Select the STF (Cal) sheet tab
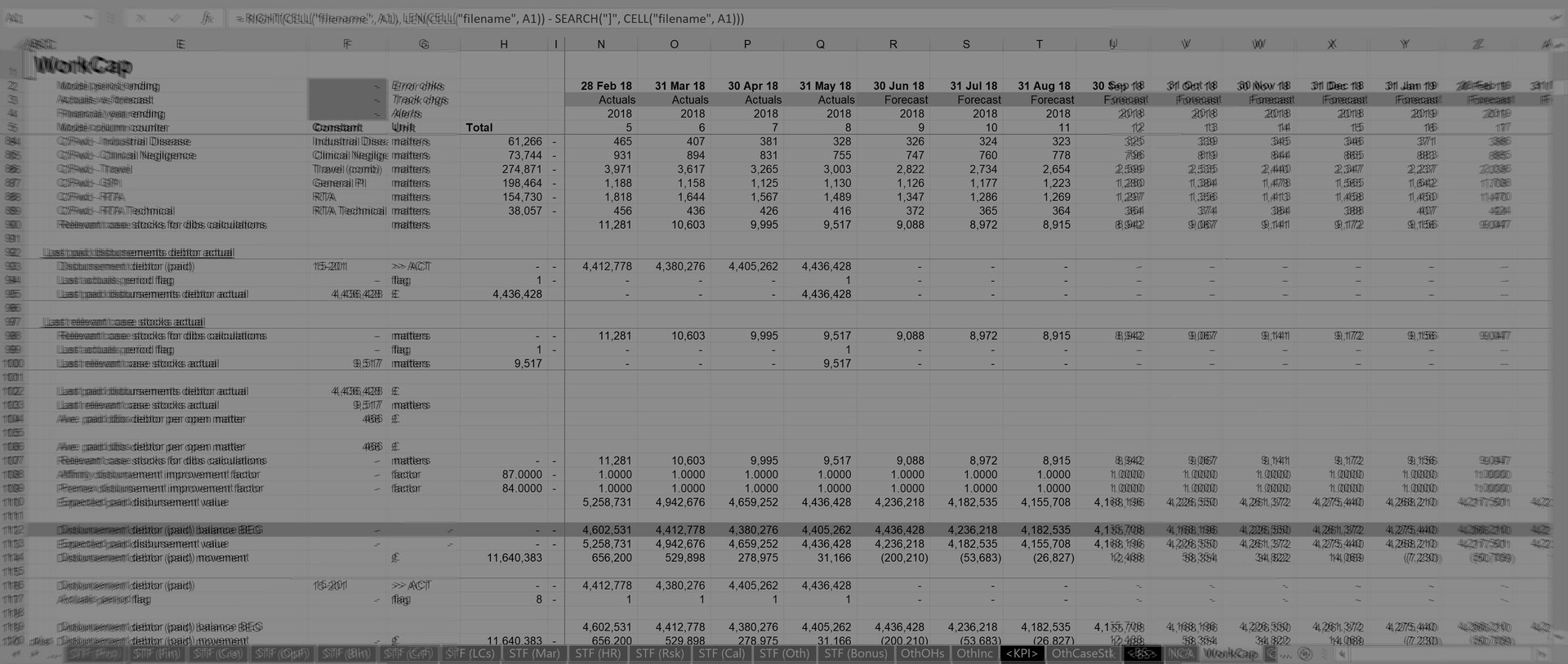Screen dimensions: 1568x664 pos(722,653)
